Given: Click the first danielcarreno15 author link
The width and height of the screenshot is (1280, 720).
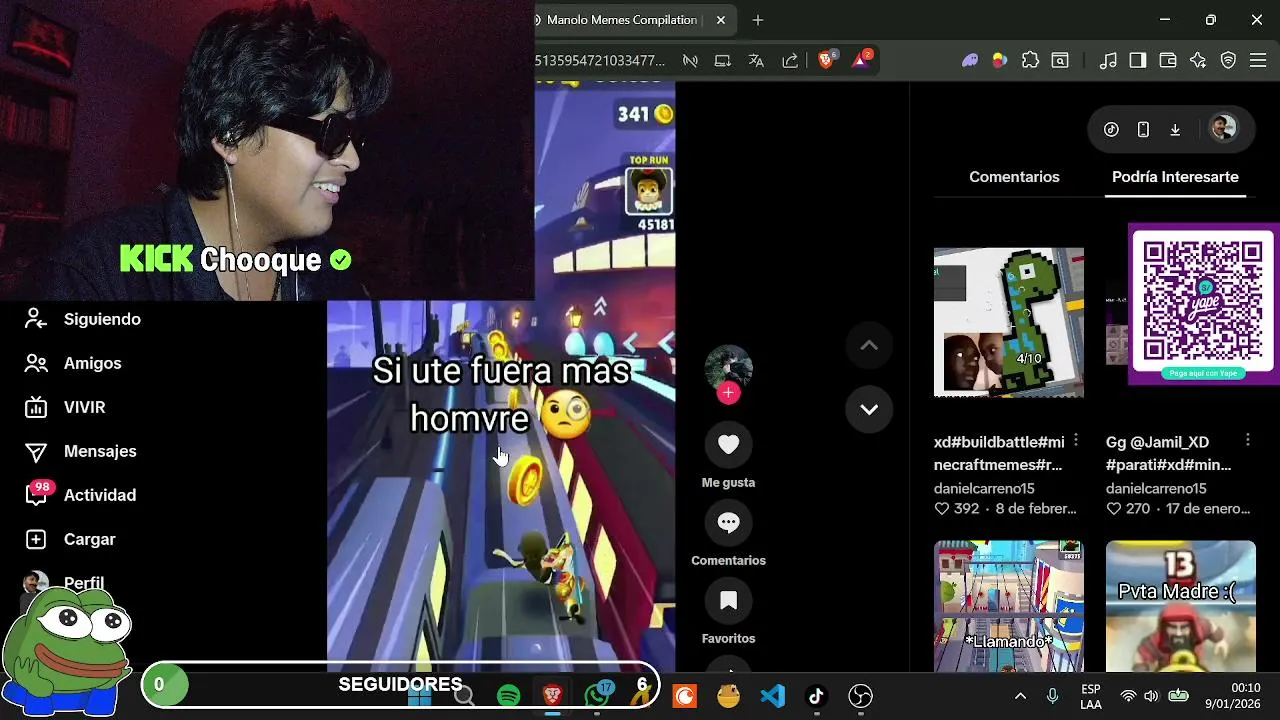Looking at the screenshot, I should click(x=984, y=489).
